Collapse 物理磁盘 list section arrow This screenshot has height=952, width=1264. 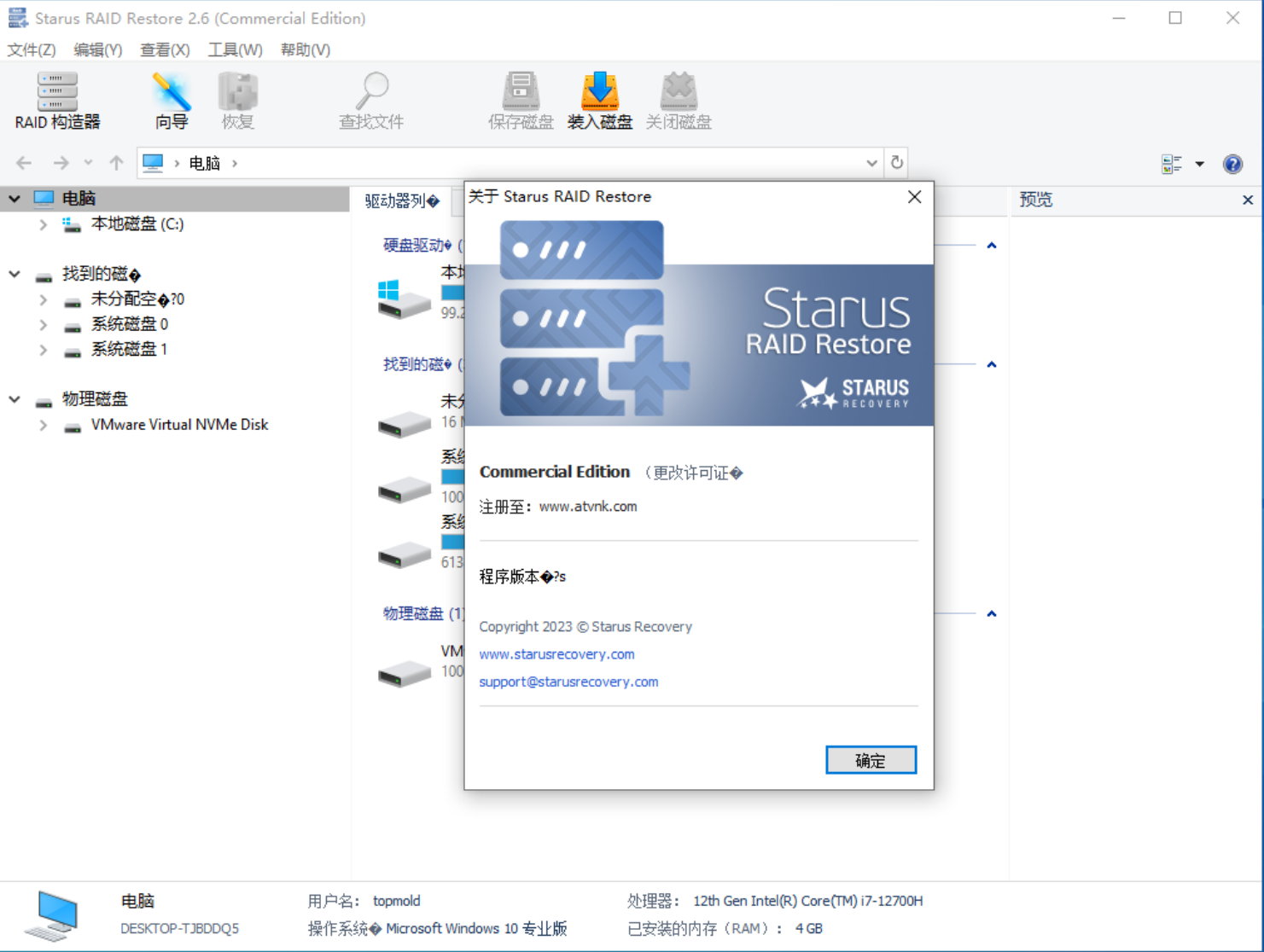click(991, 614)
